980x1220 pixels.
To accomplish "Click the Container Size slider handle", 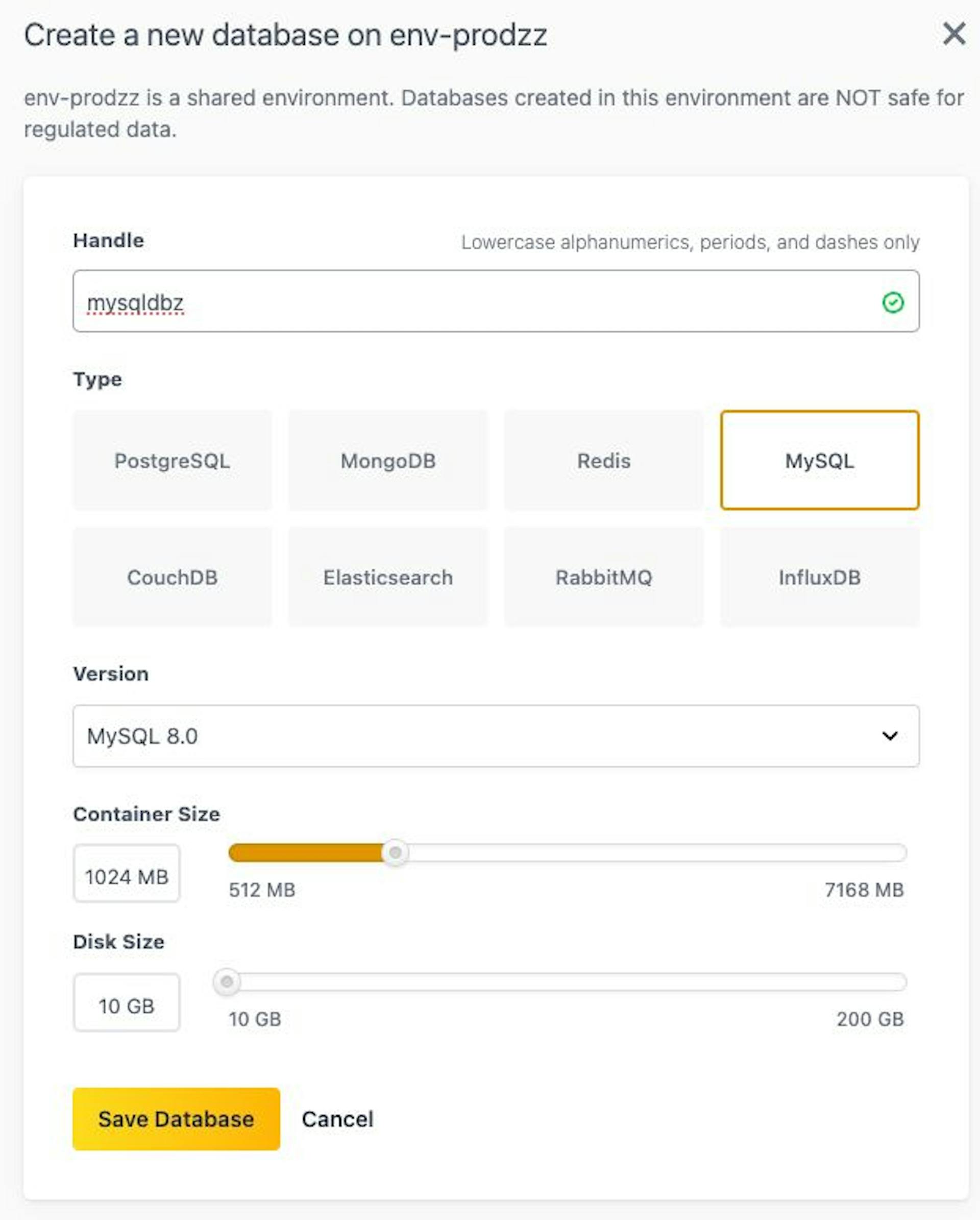I will 395,852.
